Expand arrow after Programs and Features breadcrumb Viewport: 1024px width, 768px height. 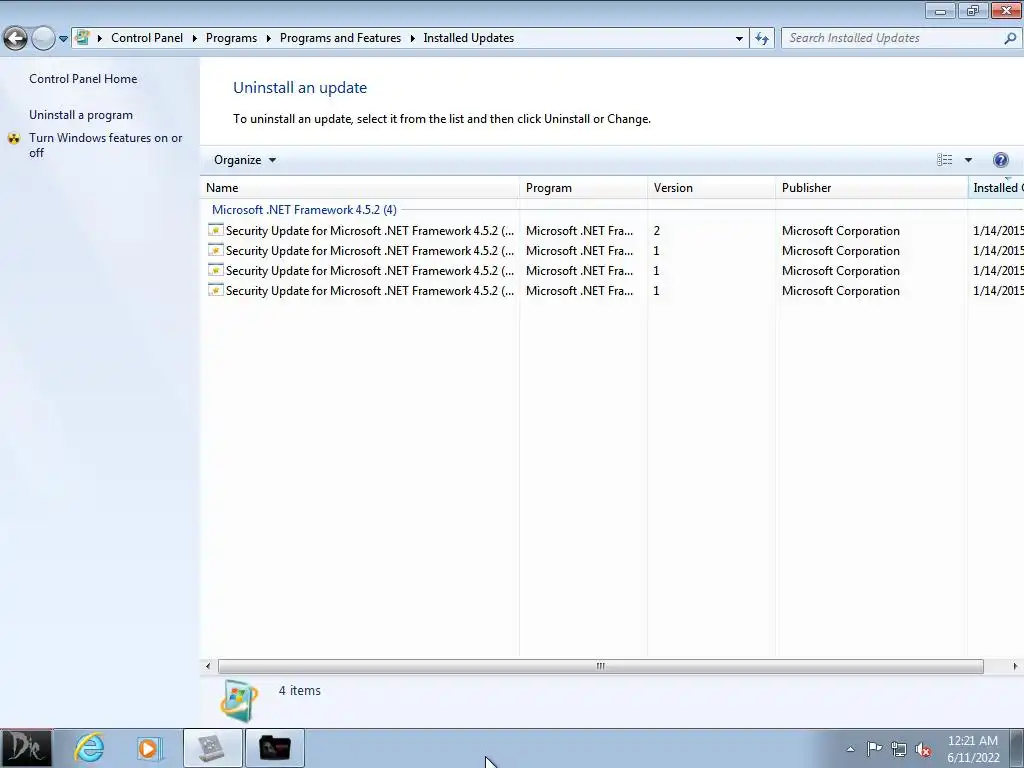413,39
